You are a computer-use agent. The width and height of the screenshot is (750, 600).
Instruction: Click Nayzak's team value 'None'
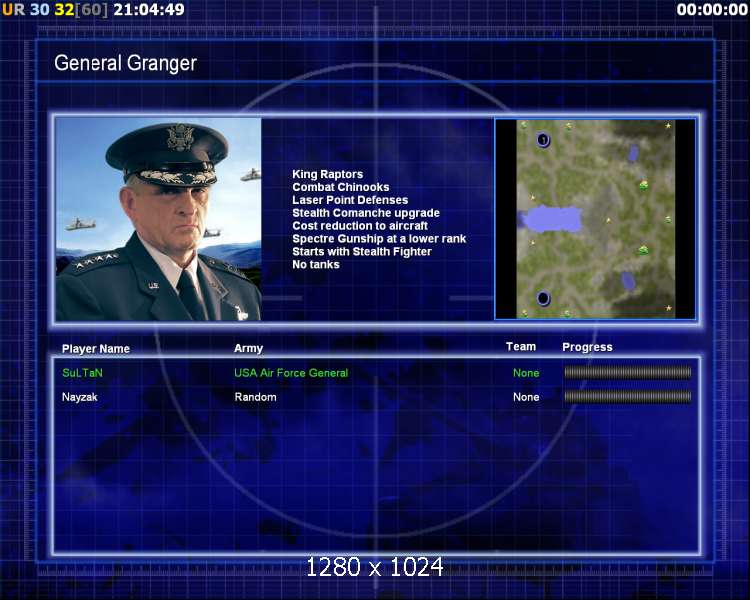(x=526, y=397)
